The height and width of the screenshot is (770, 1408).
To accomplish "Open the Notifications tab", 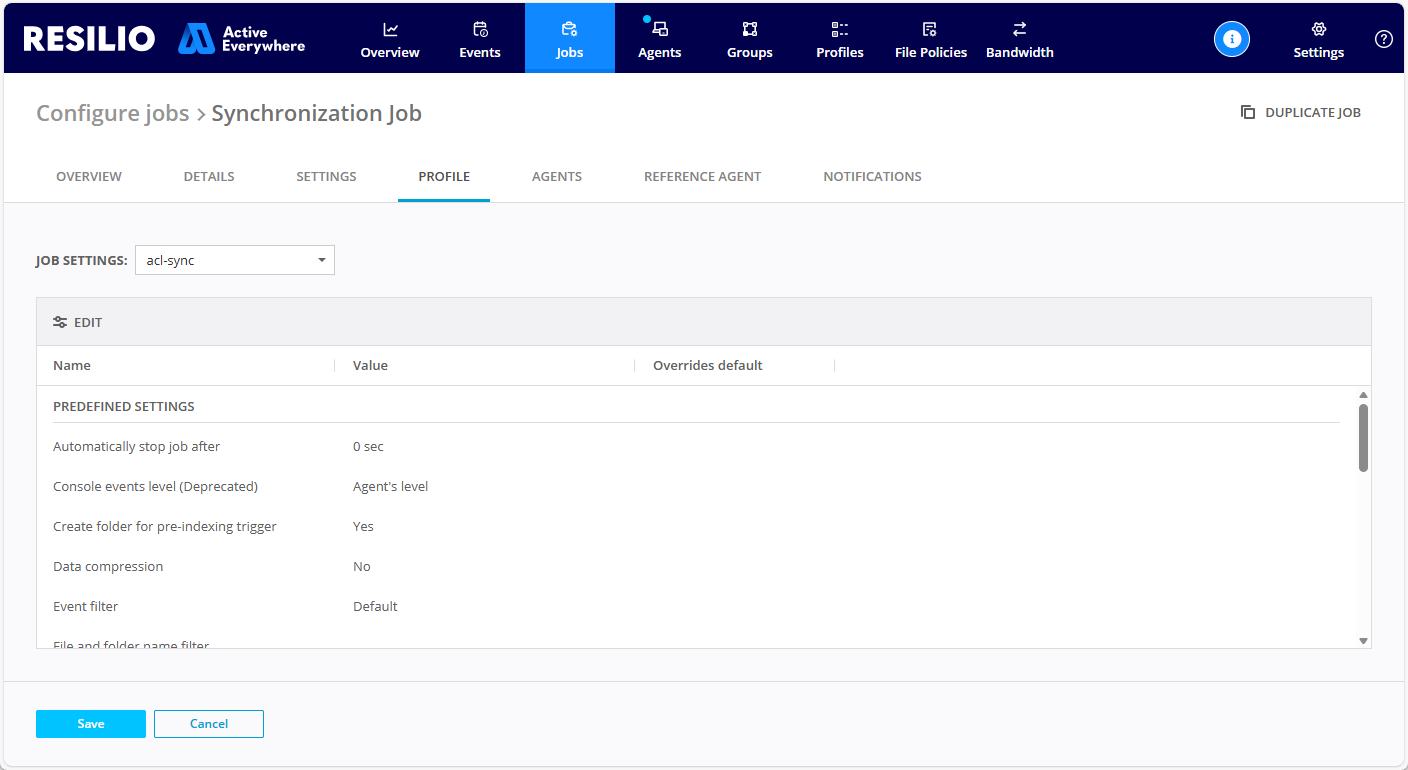I will (872, 177).
